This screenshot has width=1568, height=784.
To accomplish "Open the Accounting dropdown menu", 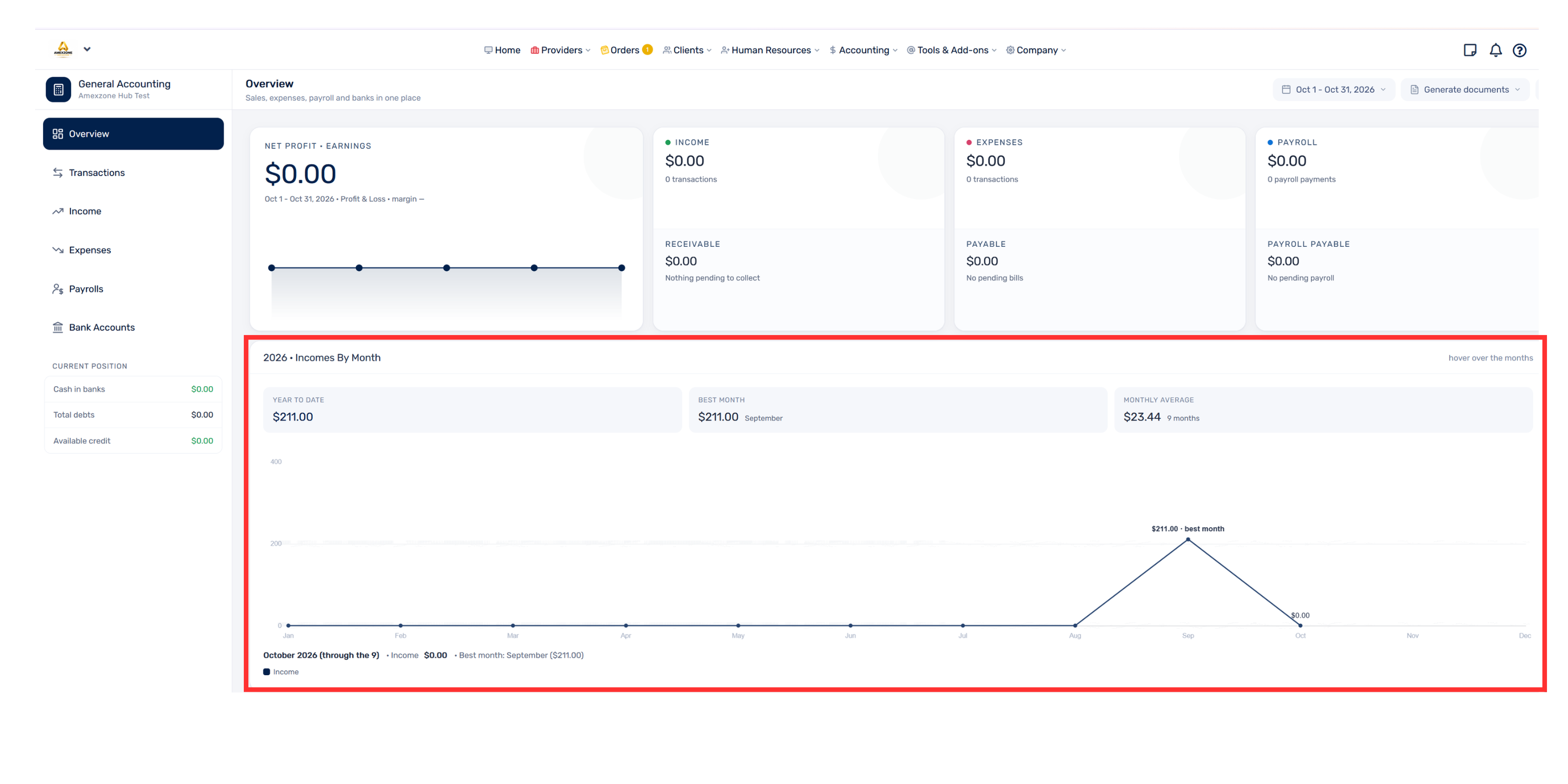I will [x=863, y=50].
